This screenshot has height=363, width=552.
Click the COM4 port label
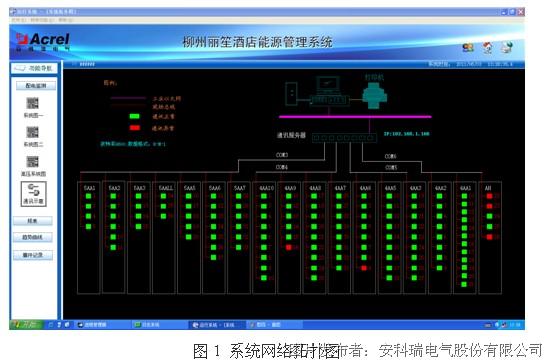coord(282,167)
